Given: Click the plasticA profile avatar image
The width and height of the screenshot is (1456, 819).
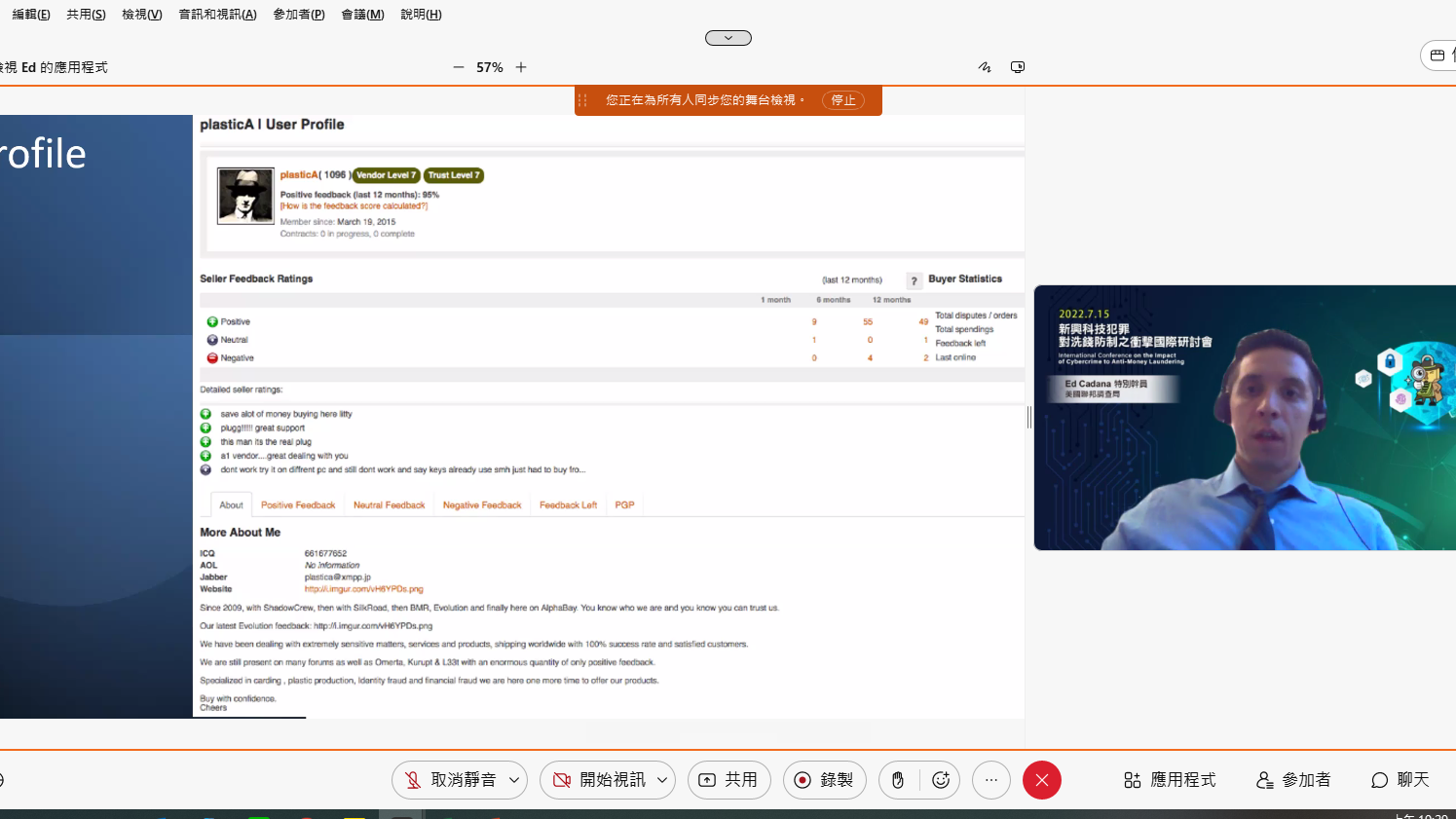Looking at the screenshot, I should 245,196.
